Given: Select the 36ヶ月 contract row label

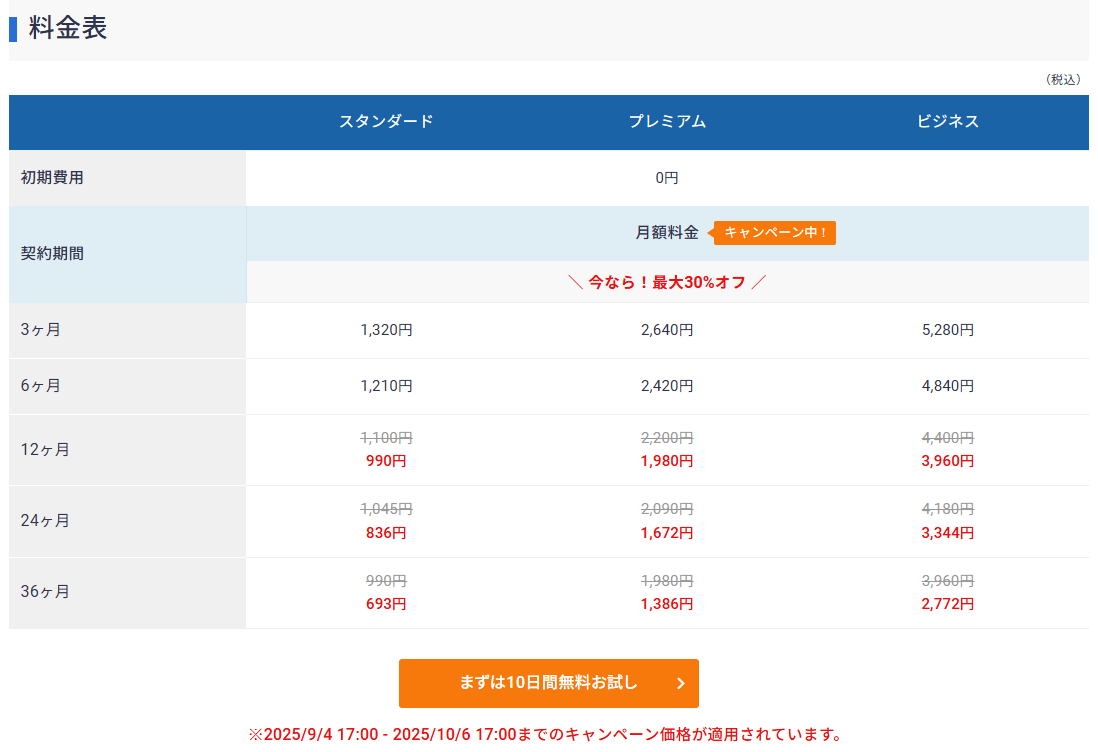Looking at the screenshot, I should click(45, 592).
